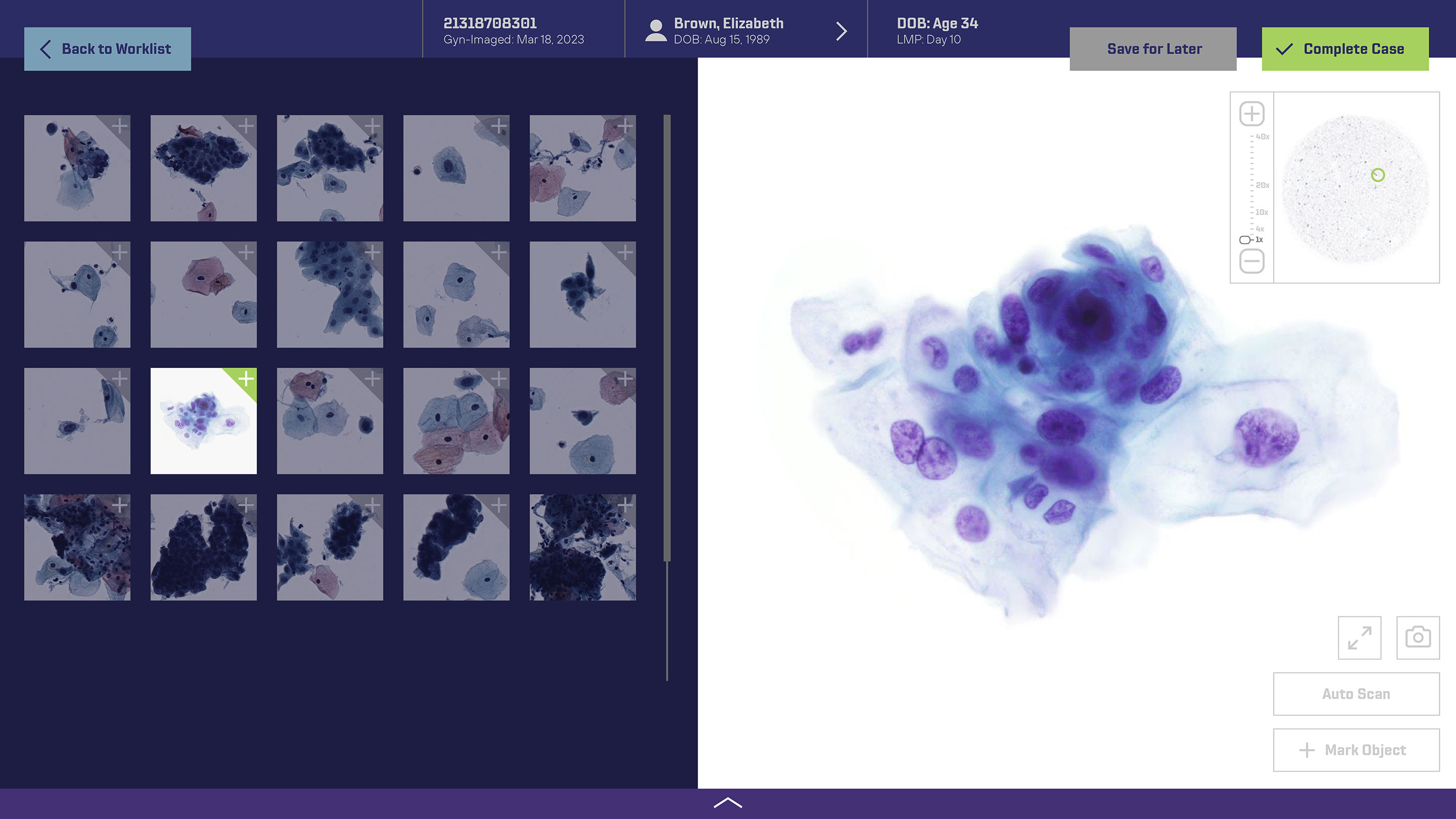Click the camera snapshot icon
Screen dimensions: 1456x819
click(1418, 638)
